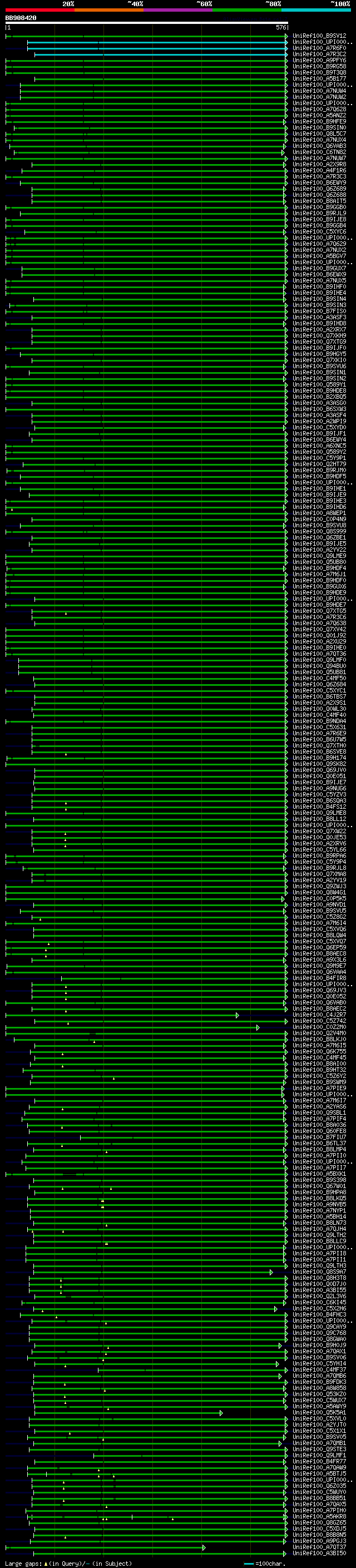
Task: Select hit label UniRef100_Q9M9E7
Action: pos(319,966)
